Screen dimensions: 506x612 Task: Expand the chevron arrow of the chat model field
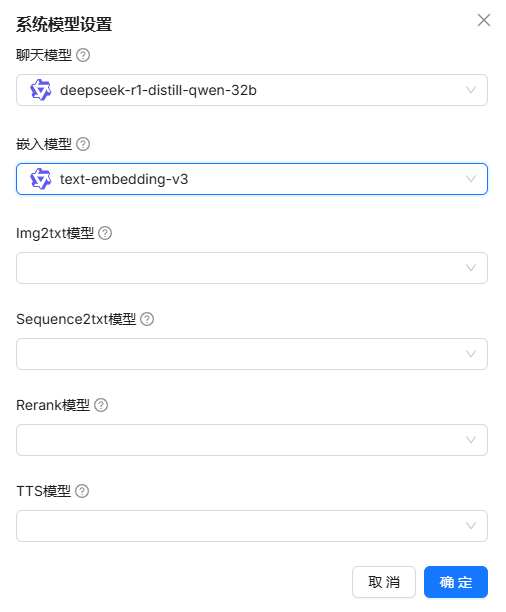point(471,90)
